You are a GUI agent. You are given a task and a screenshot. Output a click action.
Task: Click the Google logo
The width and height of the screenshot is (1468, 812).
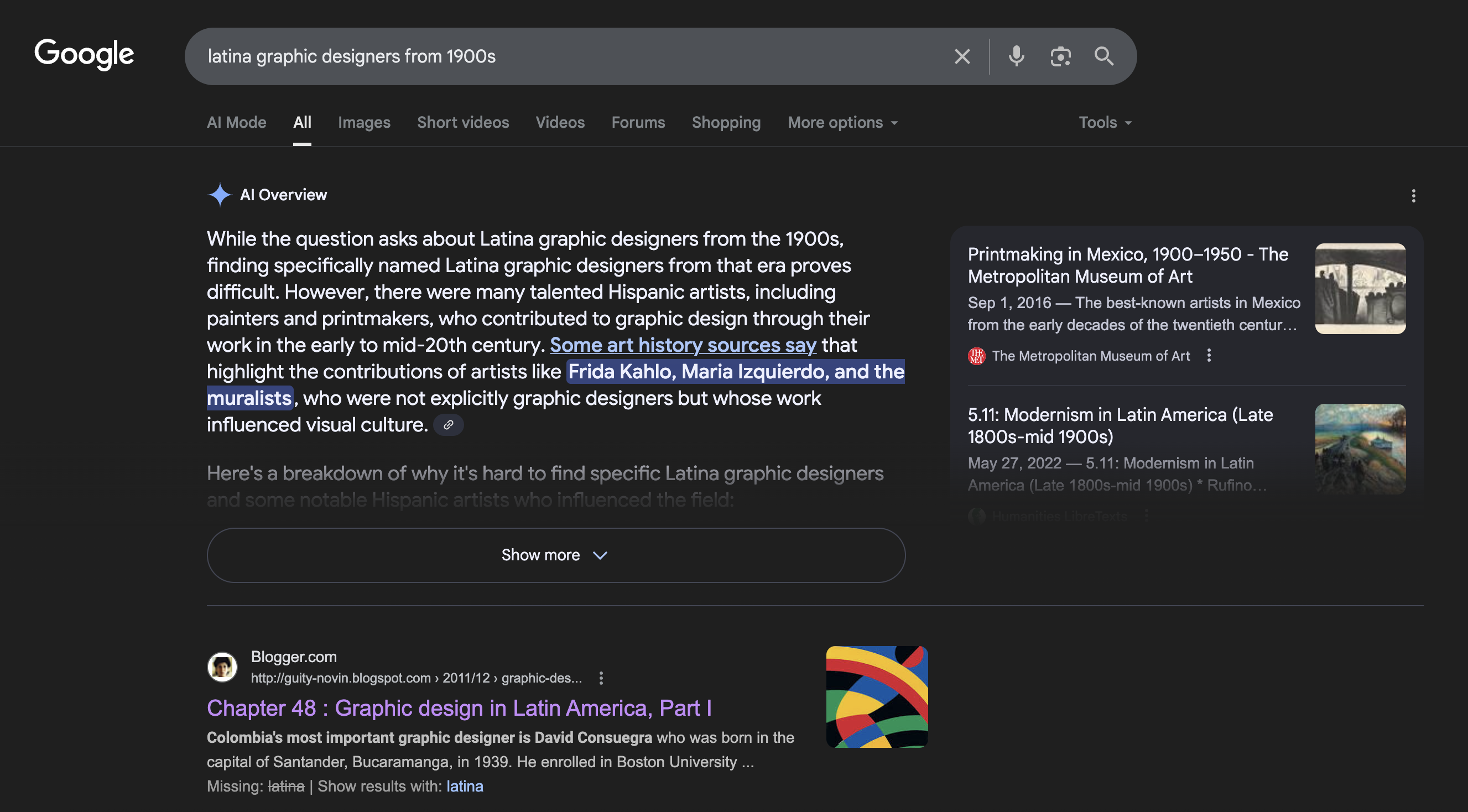[x=84, y=54]
